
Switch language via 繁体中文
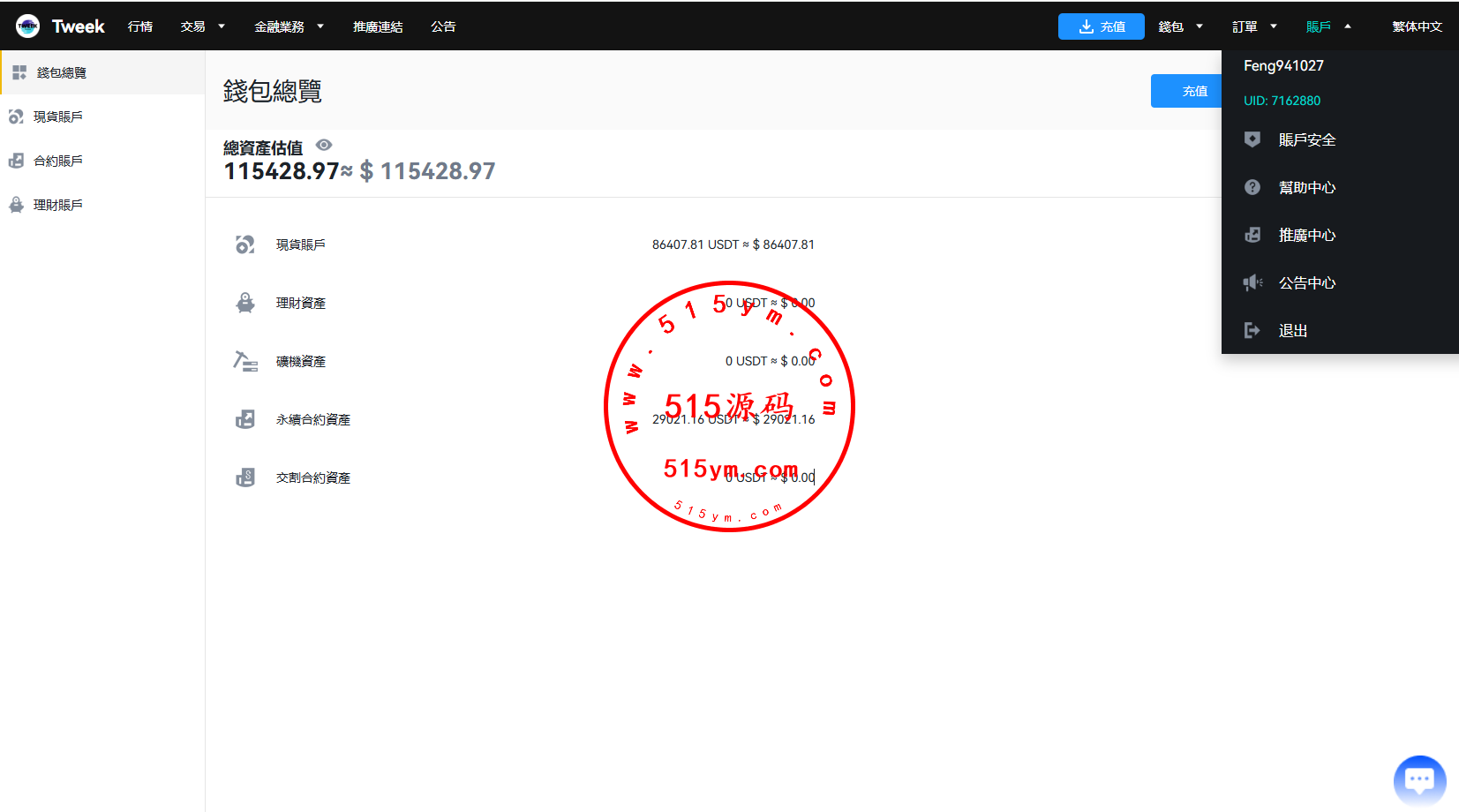[x=1417, y=26]
